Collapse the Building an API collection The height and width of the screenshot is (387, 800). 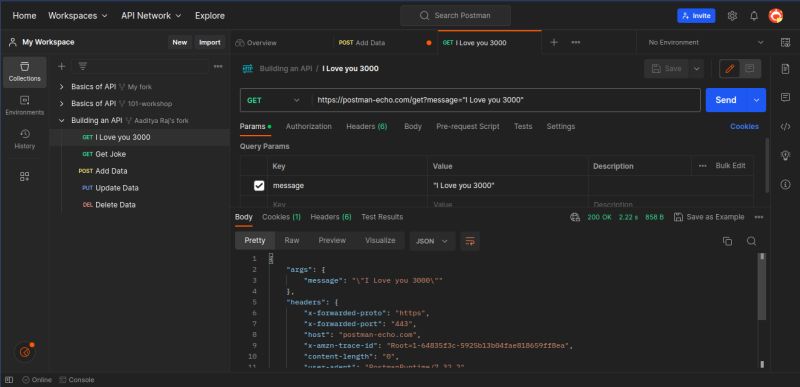62,120
